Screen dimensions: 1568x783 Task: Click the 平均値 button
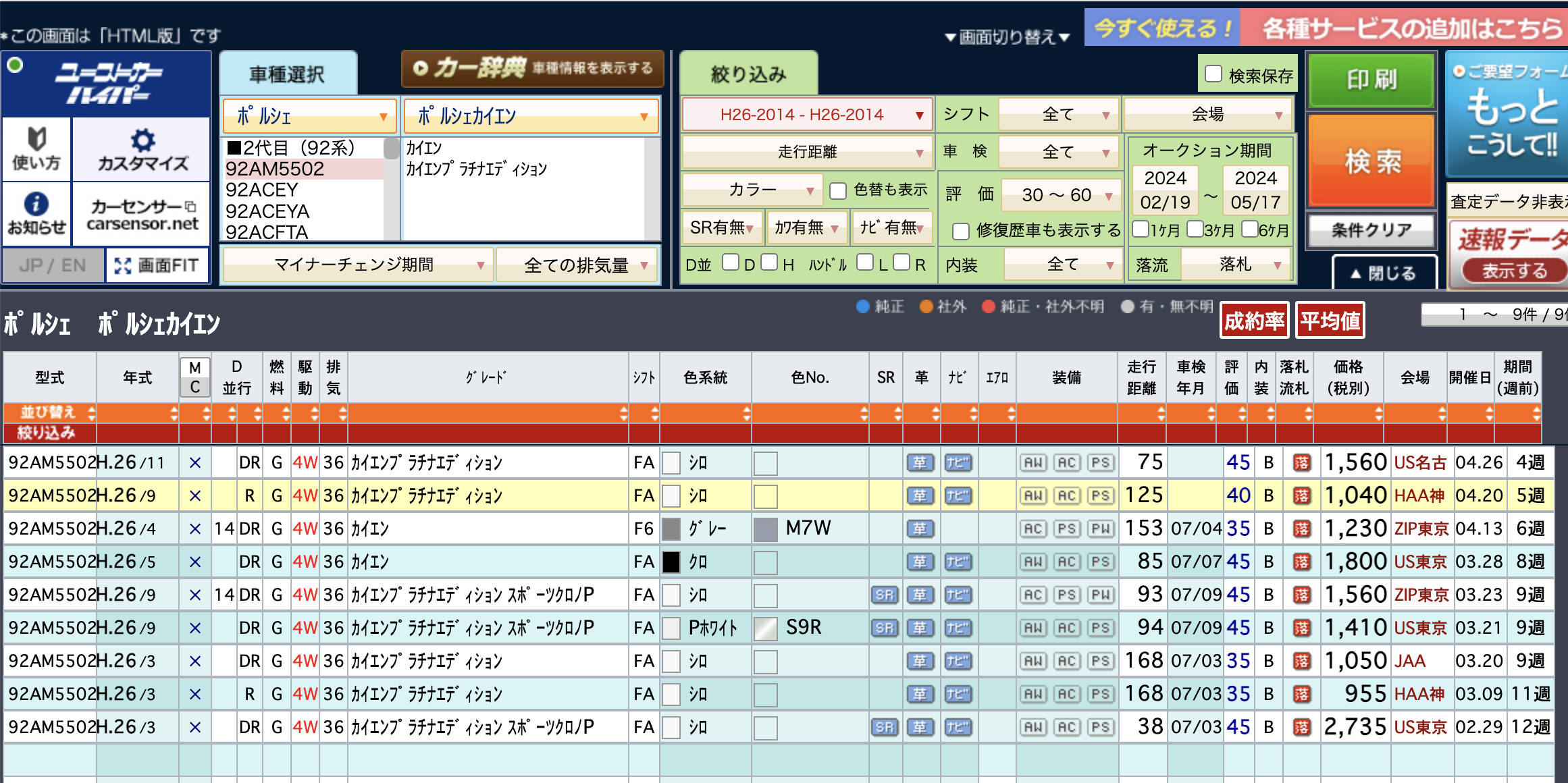(1330, 321)
